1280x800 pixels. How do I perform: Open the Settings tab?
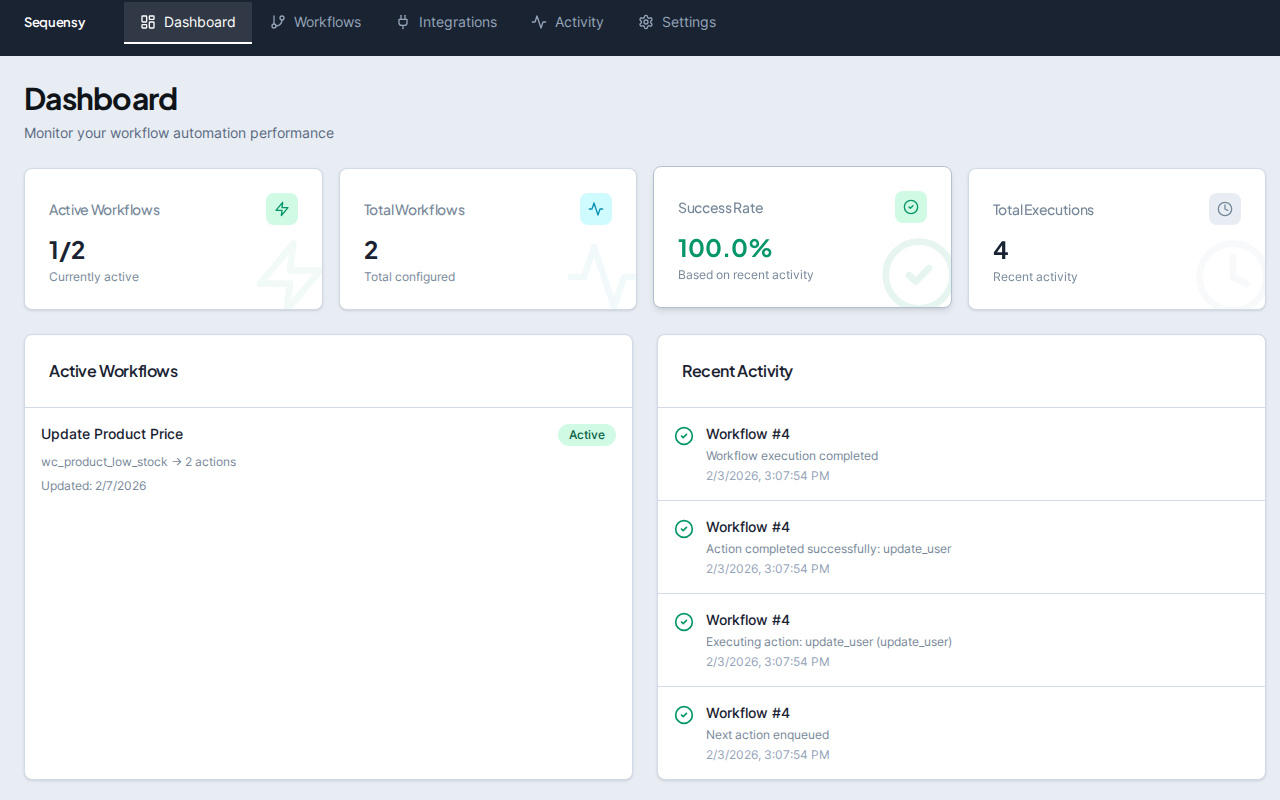click(677, 22)
